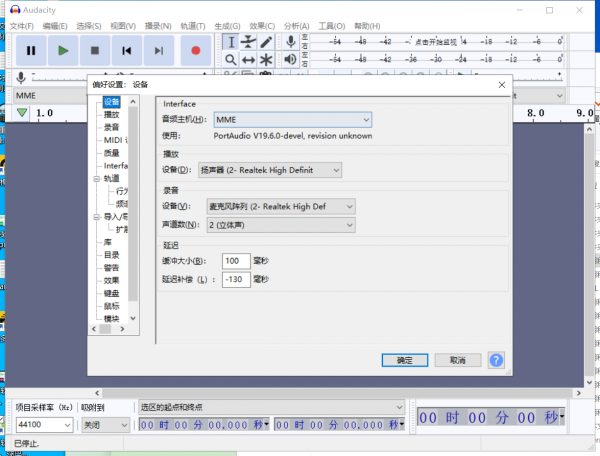Open the playback device 扬声器 dropdown
The height and width of the screenshot is (456, 600).
tap(270, 170)
